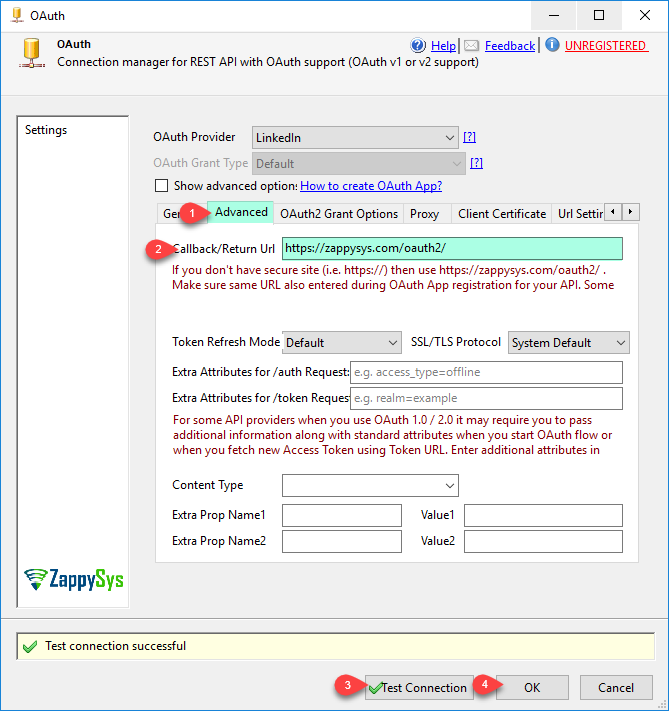Open the Proxy tab

[x=425, y=214]
